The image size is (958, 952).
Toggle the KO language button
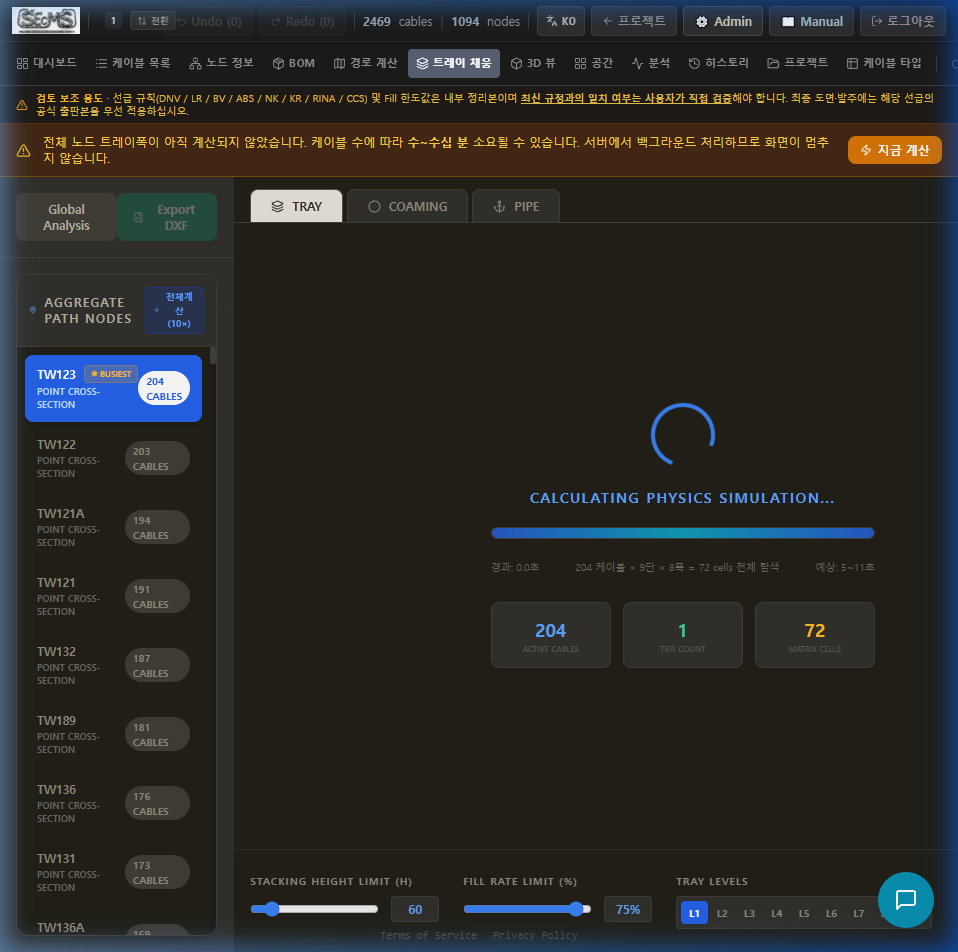point(561,21)
